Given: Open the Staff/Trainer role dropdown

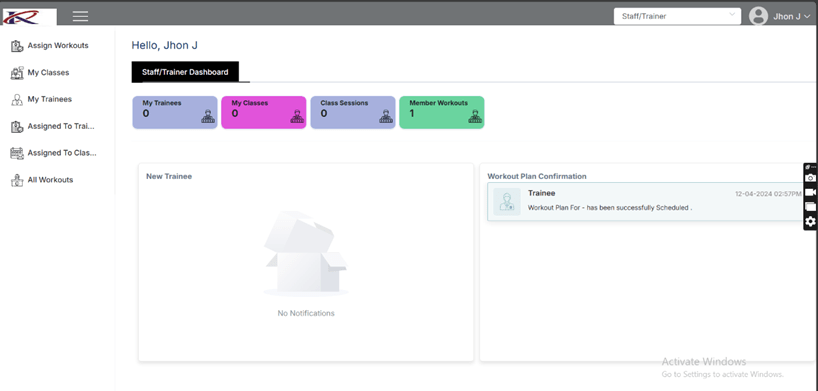Looking at the screenshot, I should [x=677, y=16].
